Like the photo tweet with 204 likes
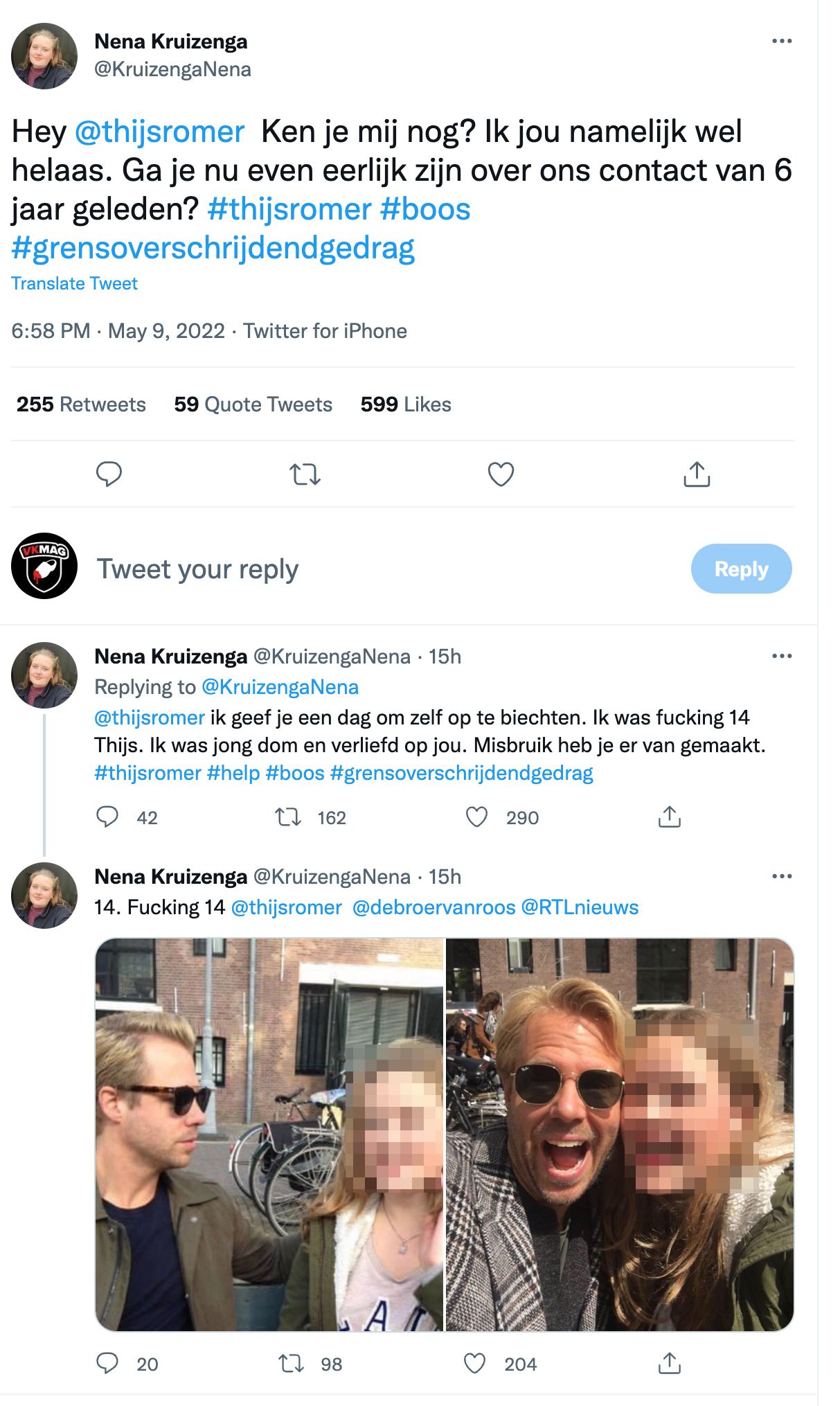The height and width of the screenshot is (1406, 840). pyautogui.click(x=474, y=1363)
